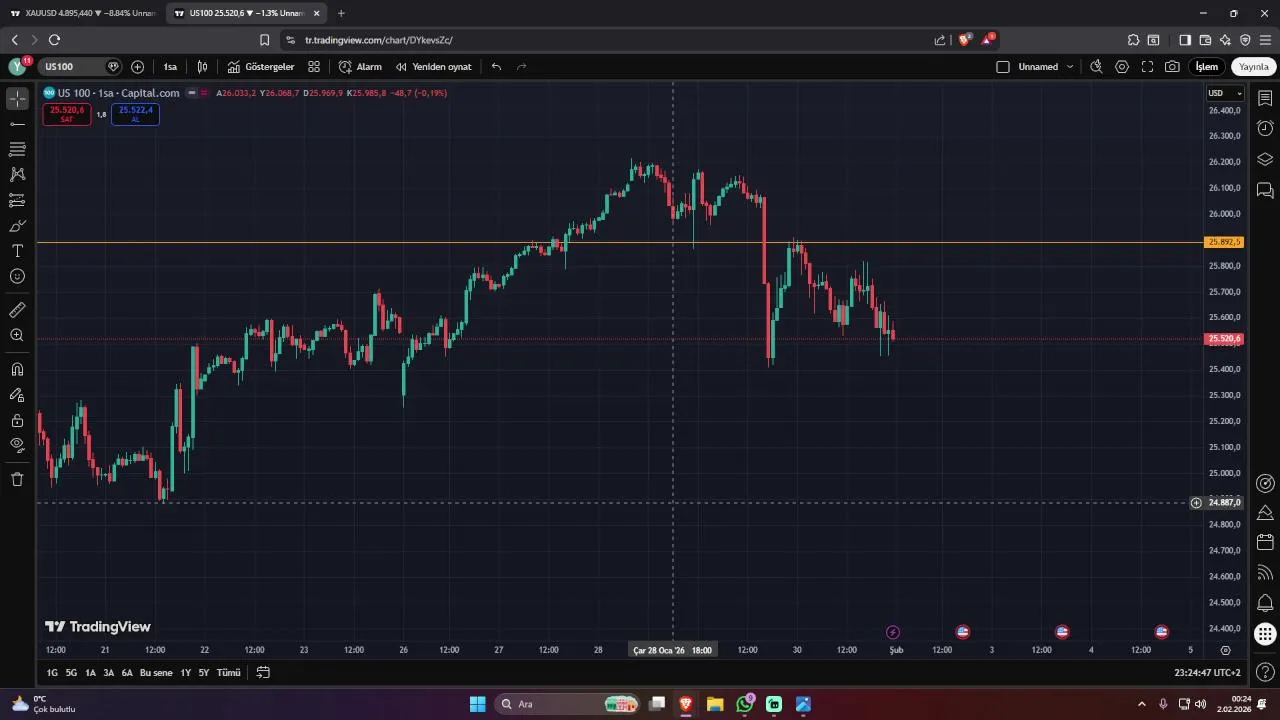Undo last chart action
The image size is (1280, 720).
point(496,67)
